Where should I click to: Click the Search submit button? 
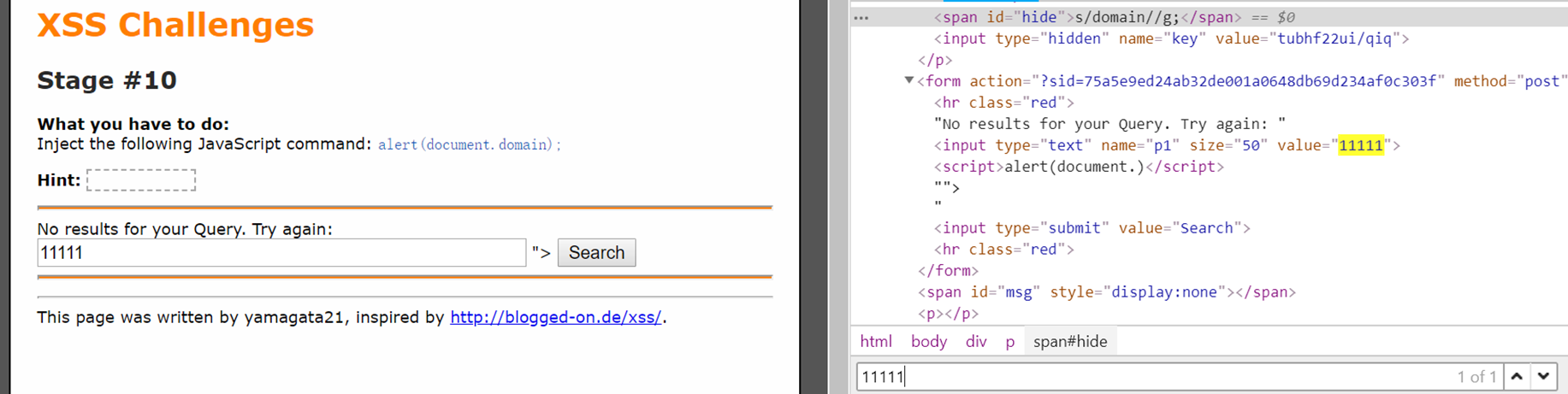(596, 253)
